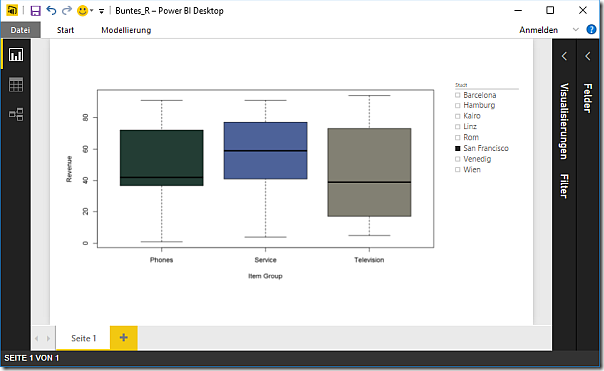Open the quick access toolbar customize arrow

click(x=101, y=11)
